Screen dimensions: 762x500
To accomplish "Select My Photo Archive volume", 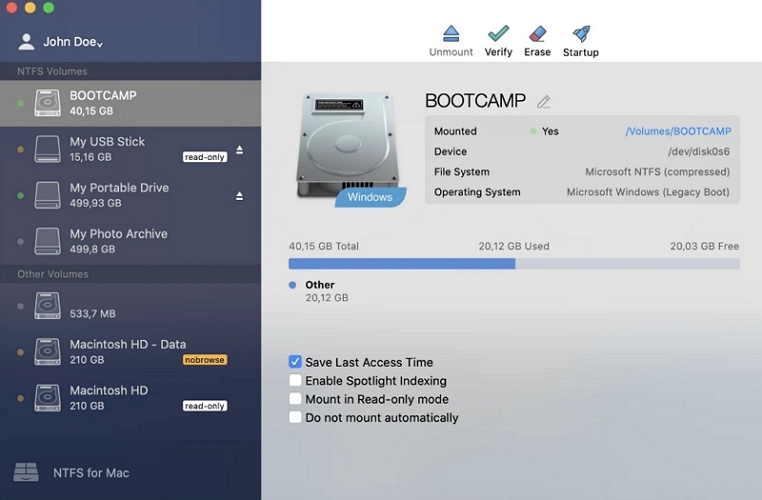I will coord(130,241).
